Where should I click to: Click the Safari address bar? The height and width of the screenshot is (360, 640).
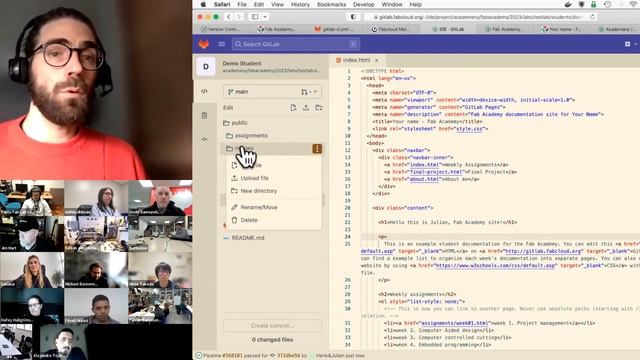[481, 17]
